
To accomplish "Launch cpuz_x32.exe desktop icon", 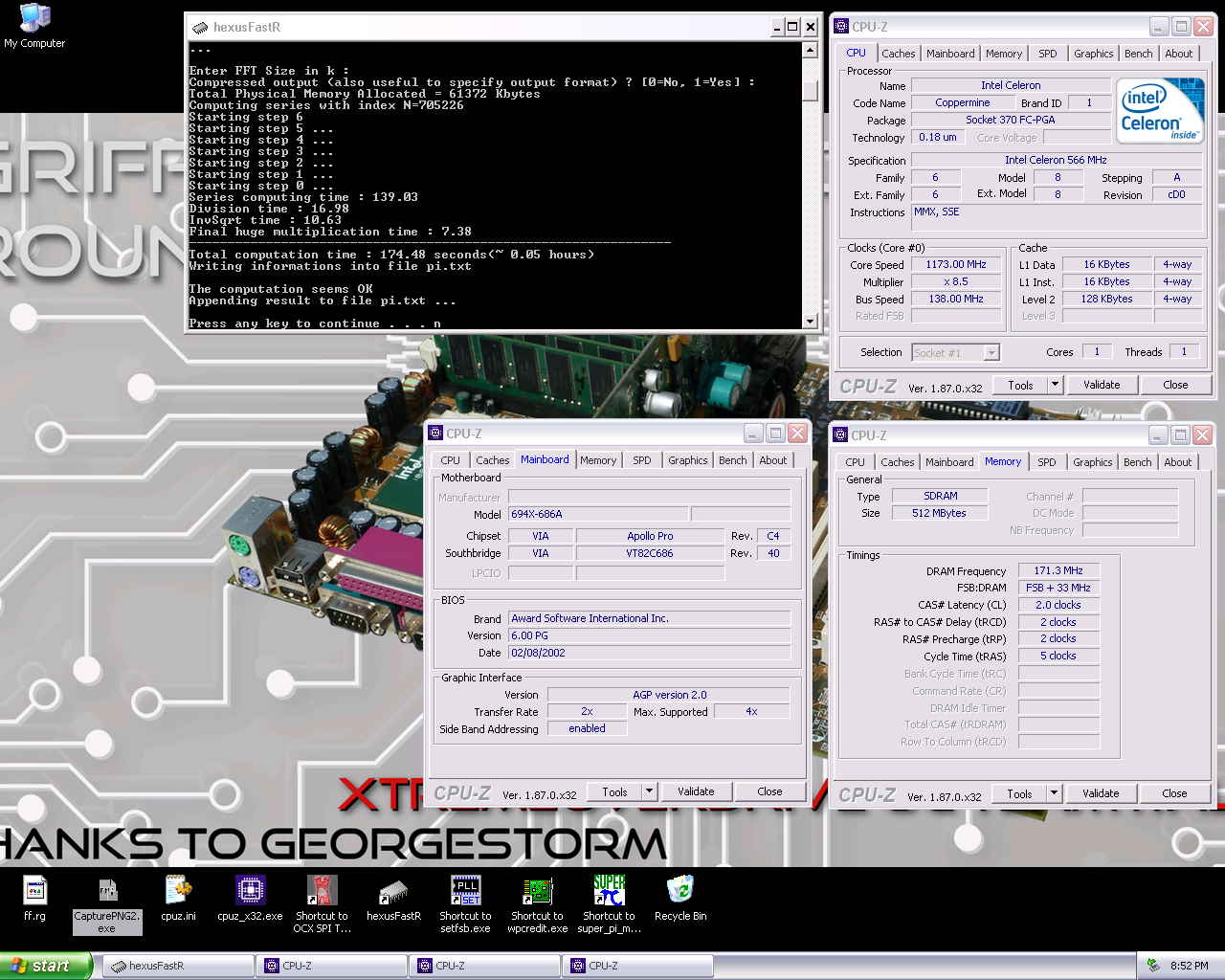I will tap(250, 898).
